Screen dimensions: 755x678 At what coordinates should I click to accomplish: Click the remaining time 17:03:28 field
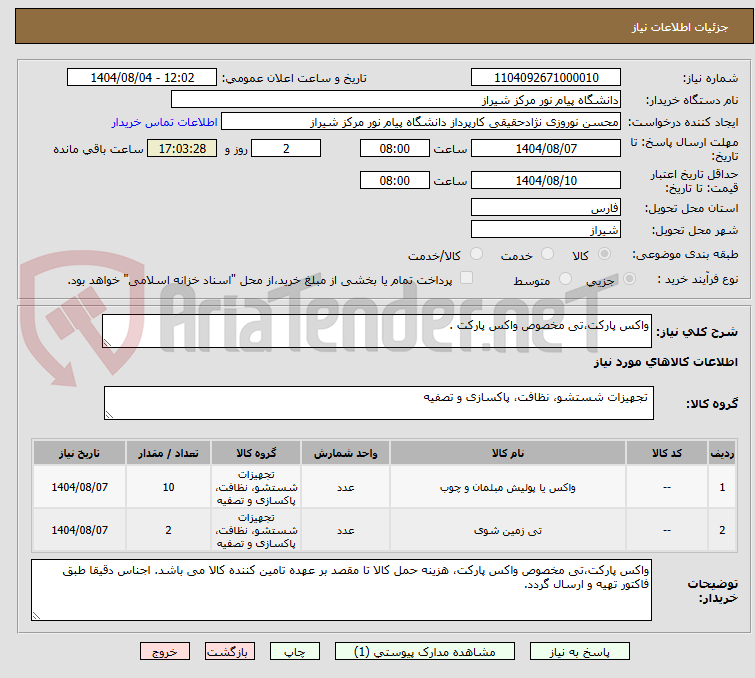[x=182, y=148]
